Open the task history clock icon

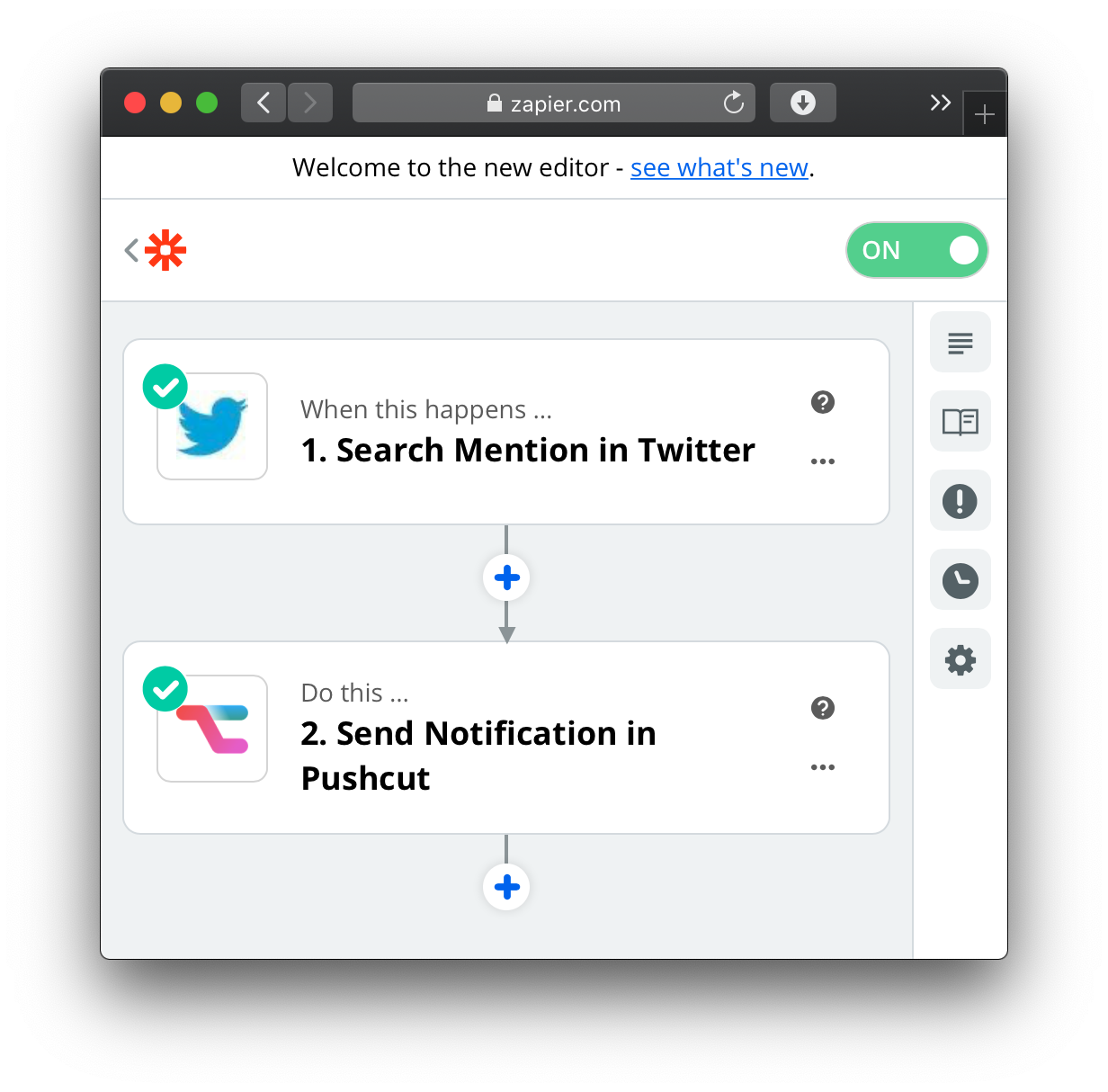click(x=960, y=580)
